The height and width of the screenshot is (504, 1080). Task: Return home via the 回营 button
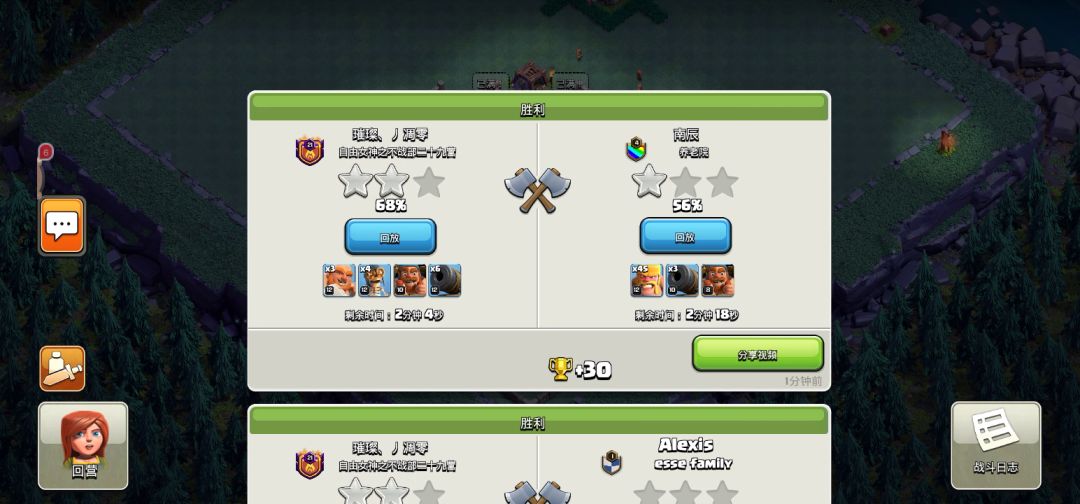pyautogui.click(x=83, y=446)
